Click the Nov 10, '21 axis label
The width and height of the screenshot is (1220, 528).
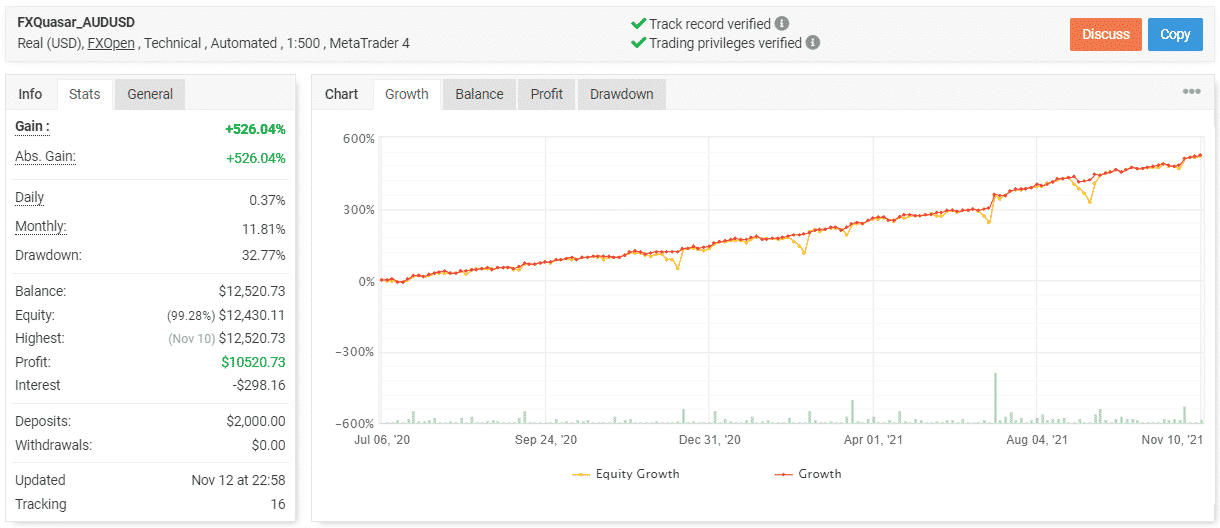1174,439
